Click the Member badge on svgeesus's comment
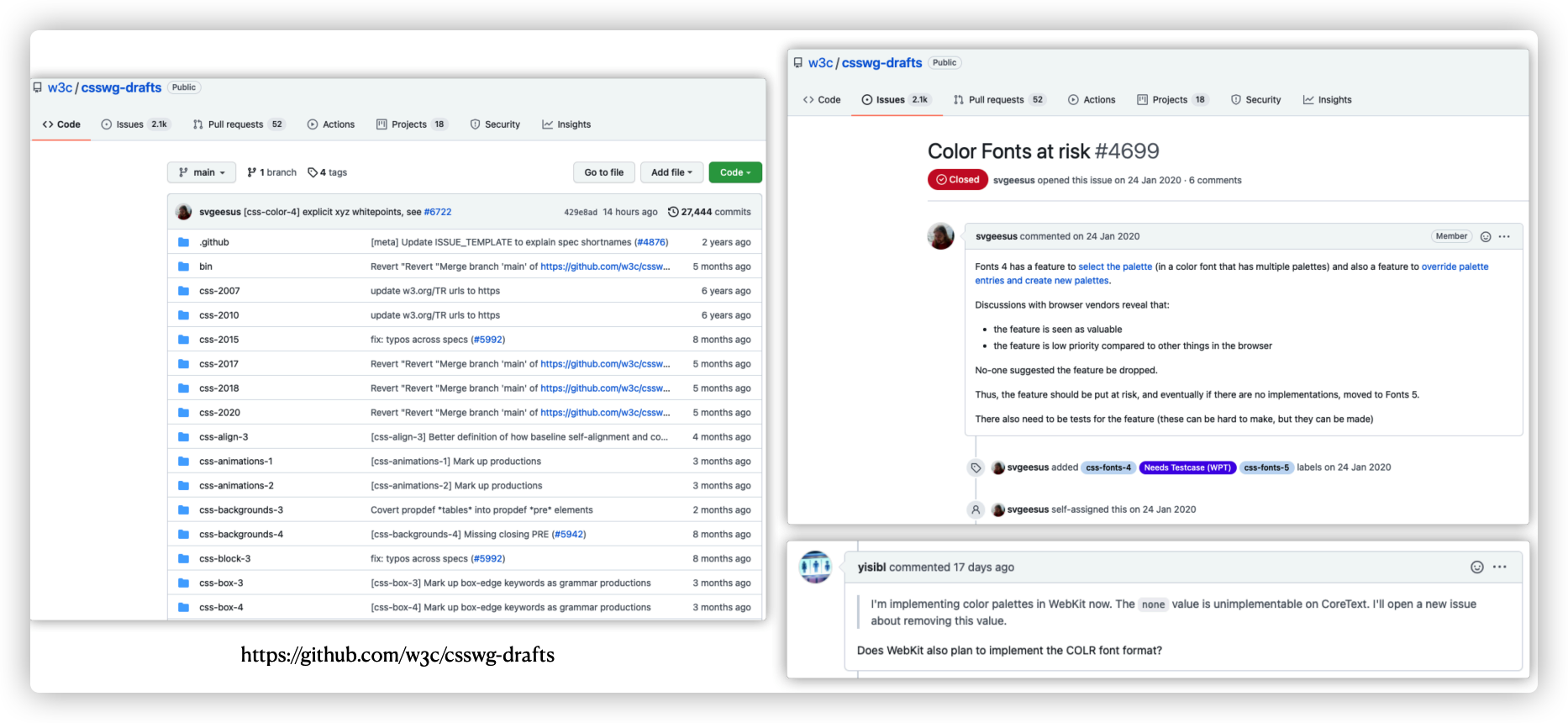 pos(1451,236)
